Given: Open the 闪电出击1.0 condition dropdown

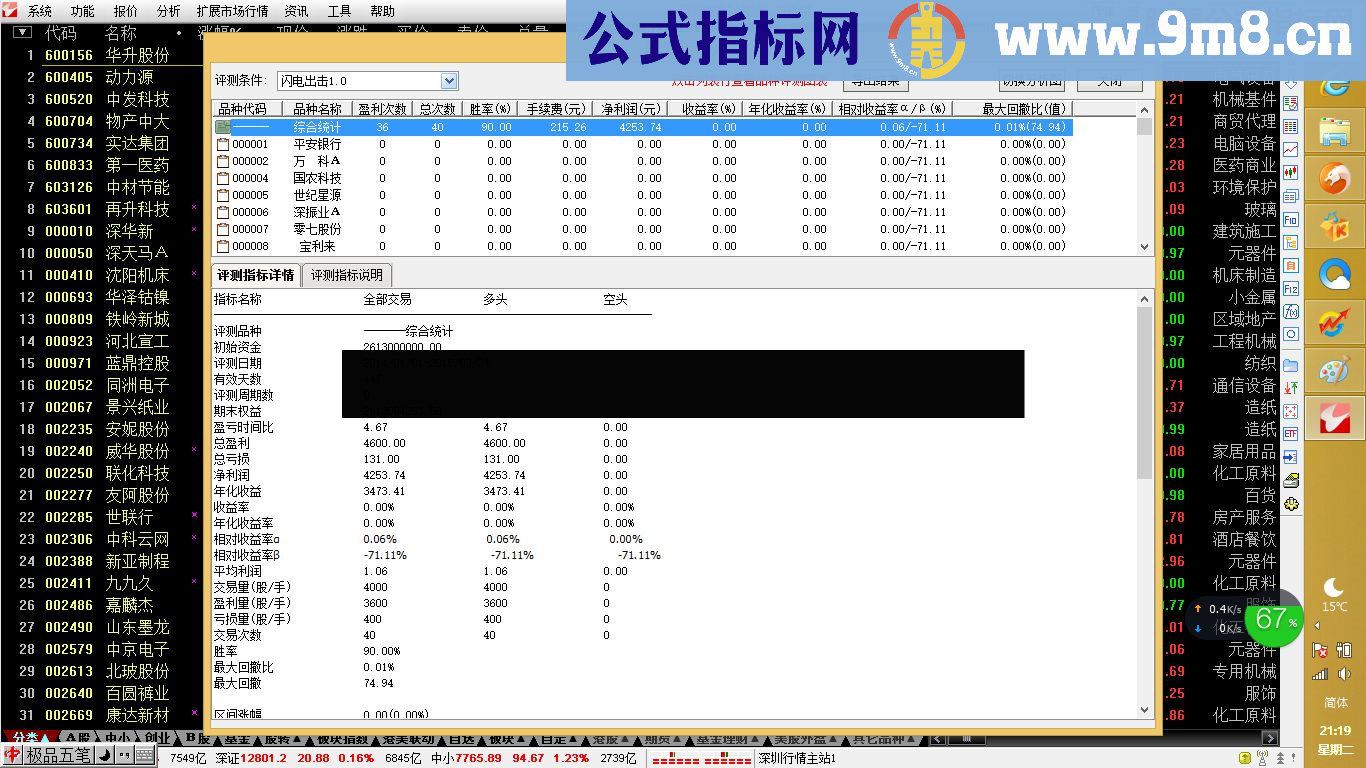Looking at the screenshot, I should click(x=448, y=81).
